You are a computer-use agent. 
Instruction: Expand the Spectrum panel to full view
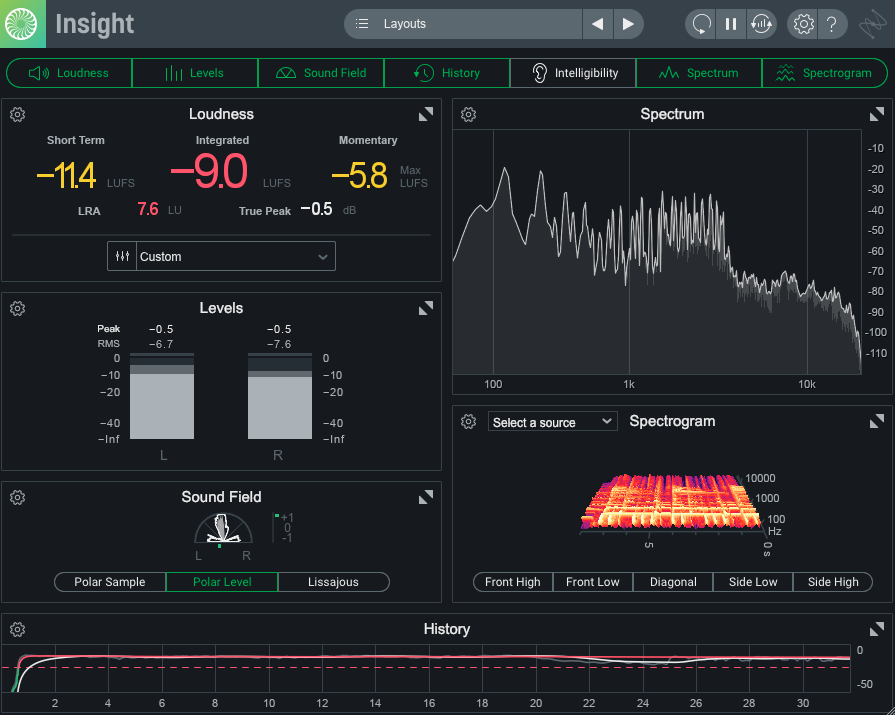click(877, 114)
